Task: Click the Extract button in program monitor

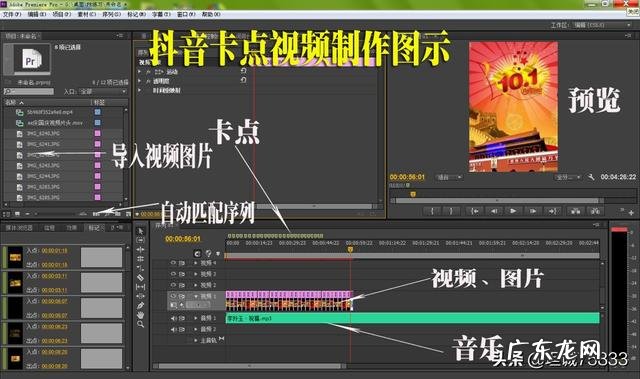Action: [596, 211]
